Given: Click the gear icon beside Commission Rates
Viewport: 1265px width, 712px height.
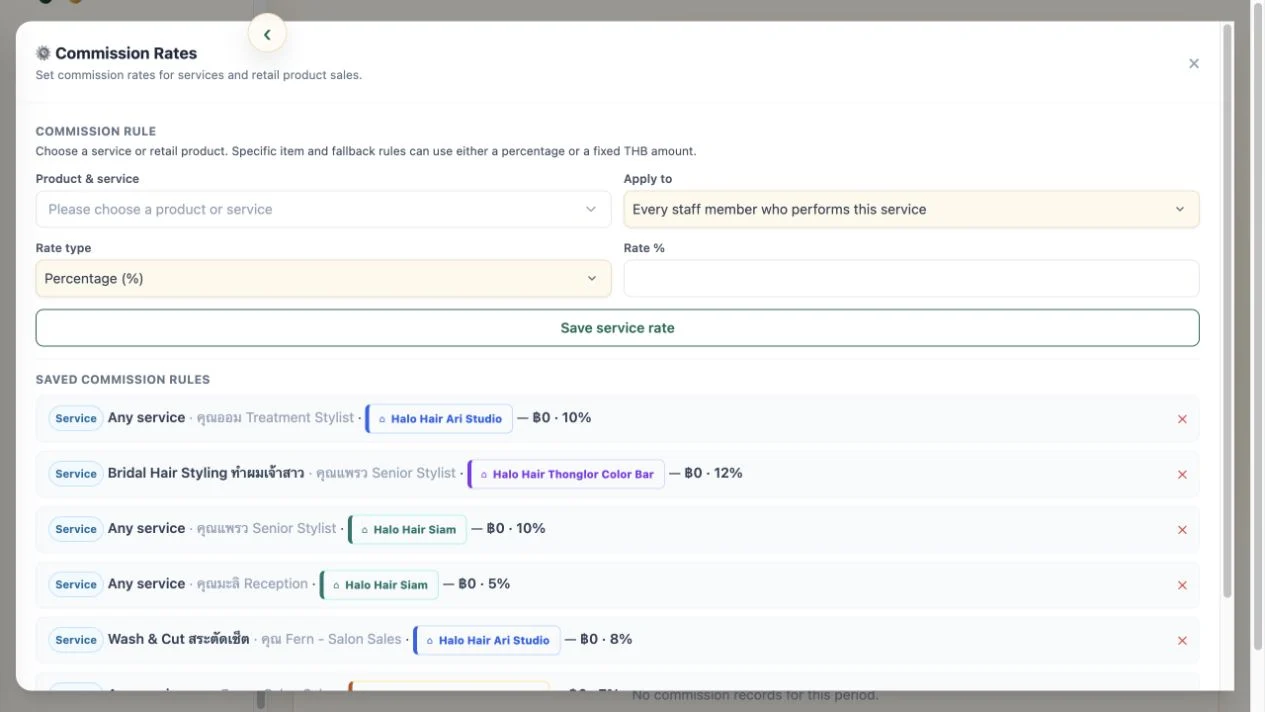Looking at the screenshot, I should coord(43,53).
